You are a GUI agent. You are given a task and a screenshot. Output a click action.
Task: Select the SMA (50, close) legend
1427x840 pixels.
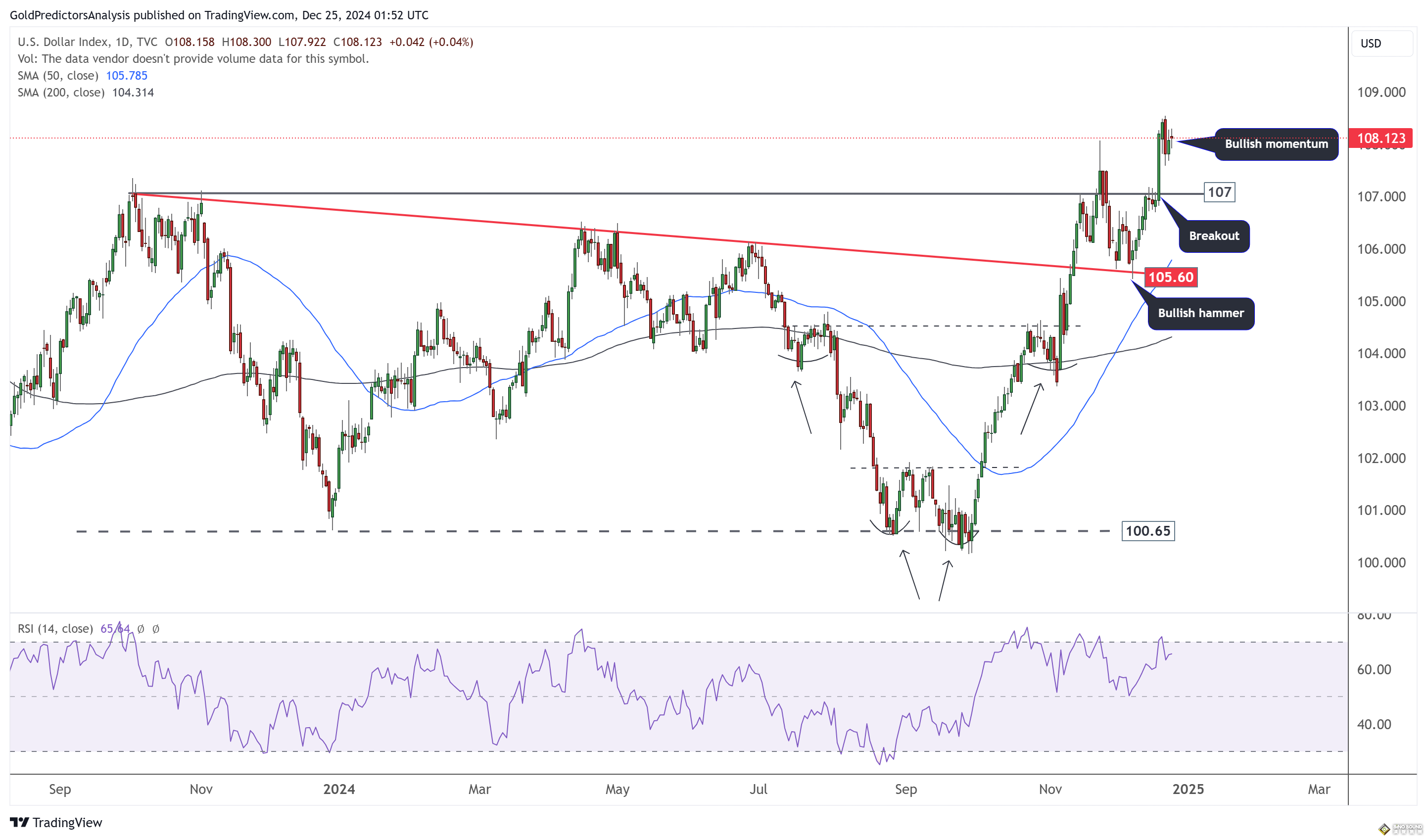58,76
